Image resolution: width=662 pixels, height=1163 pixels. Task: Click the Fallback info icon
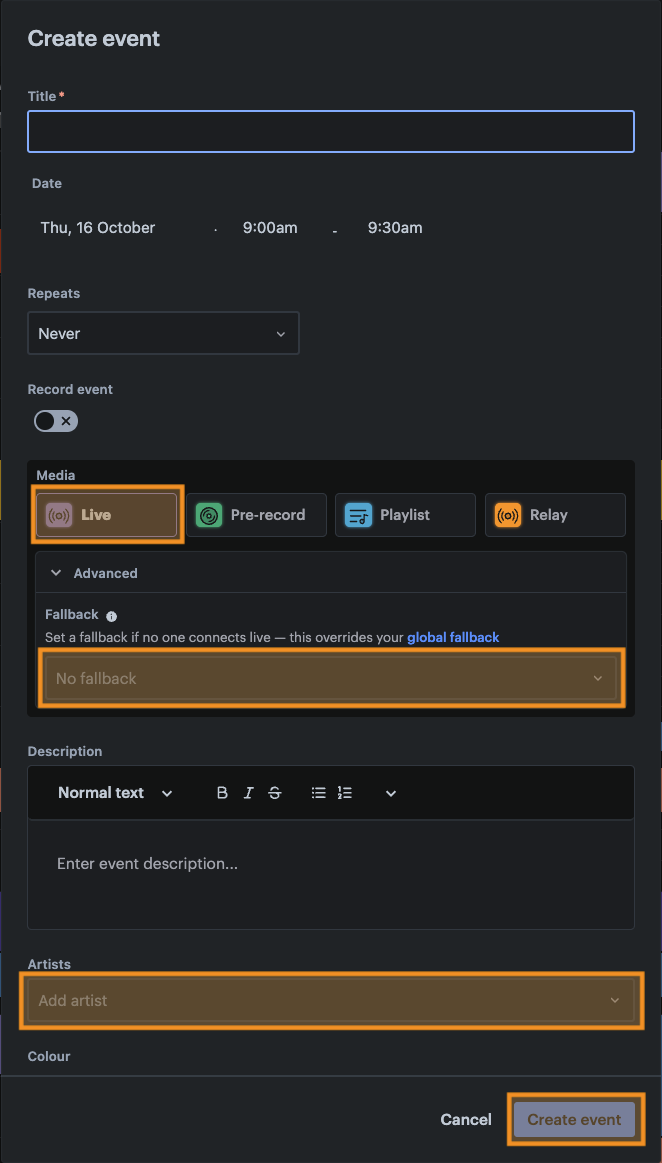pyautogui.click(x=111, y=616)
